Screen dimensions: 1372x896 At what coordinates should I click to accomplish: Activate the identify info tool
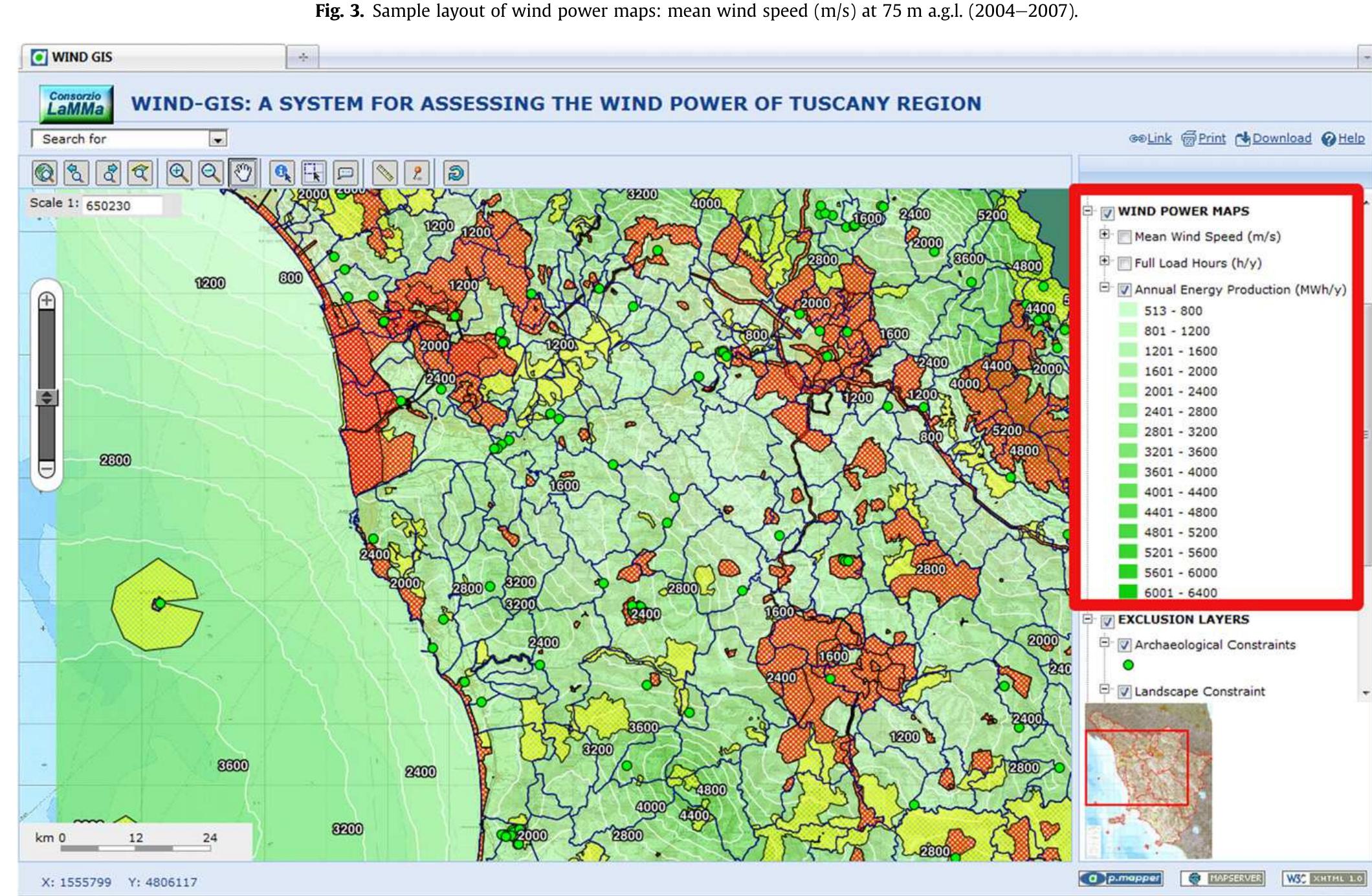point(282,173)
